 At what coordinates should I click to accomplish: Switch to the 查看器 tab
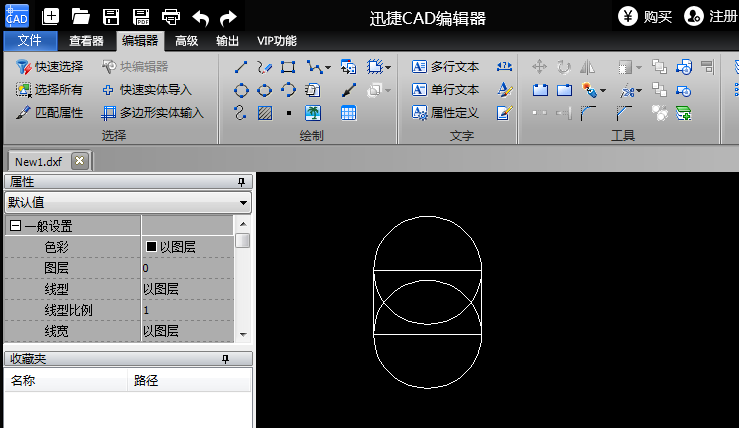coord(86,41)
